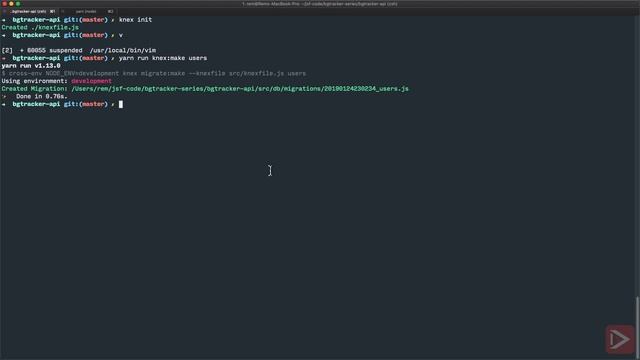Click the 'Done in 0.76s.' line

42,96
